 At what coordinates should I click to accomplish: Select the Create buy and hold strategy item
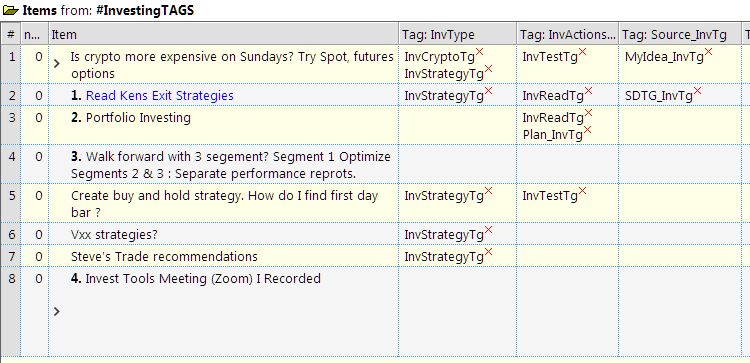[x=225, y=204]
